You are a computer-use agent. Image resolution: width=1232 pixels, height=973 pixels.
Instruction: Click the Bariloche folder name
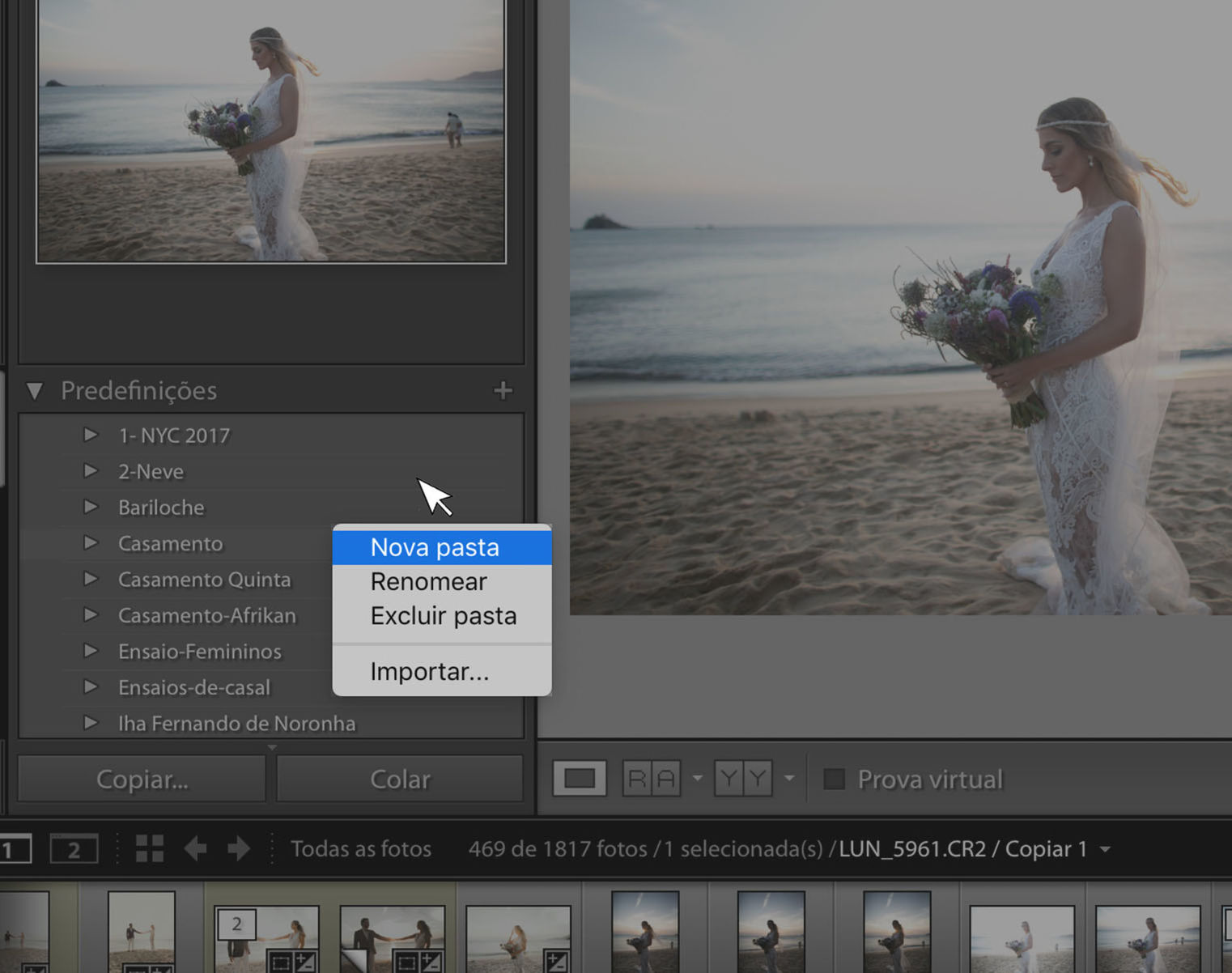[161, 508]
